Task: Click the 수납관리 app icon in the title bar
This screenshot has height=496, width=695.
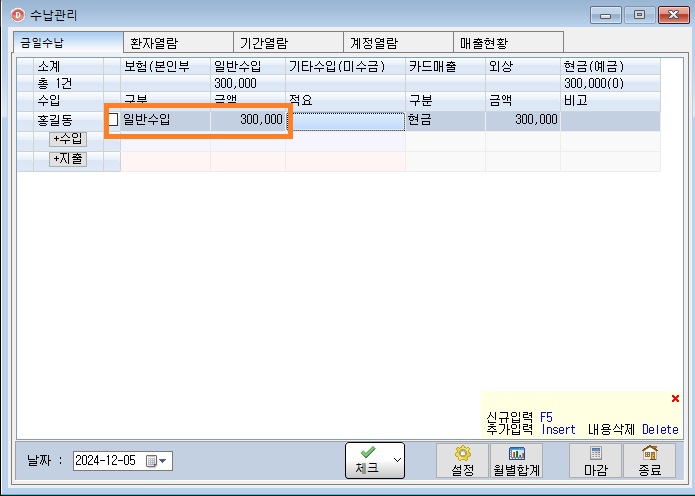Action: (18, 15)
